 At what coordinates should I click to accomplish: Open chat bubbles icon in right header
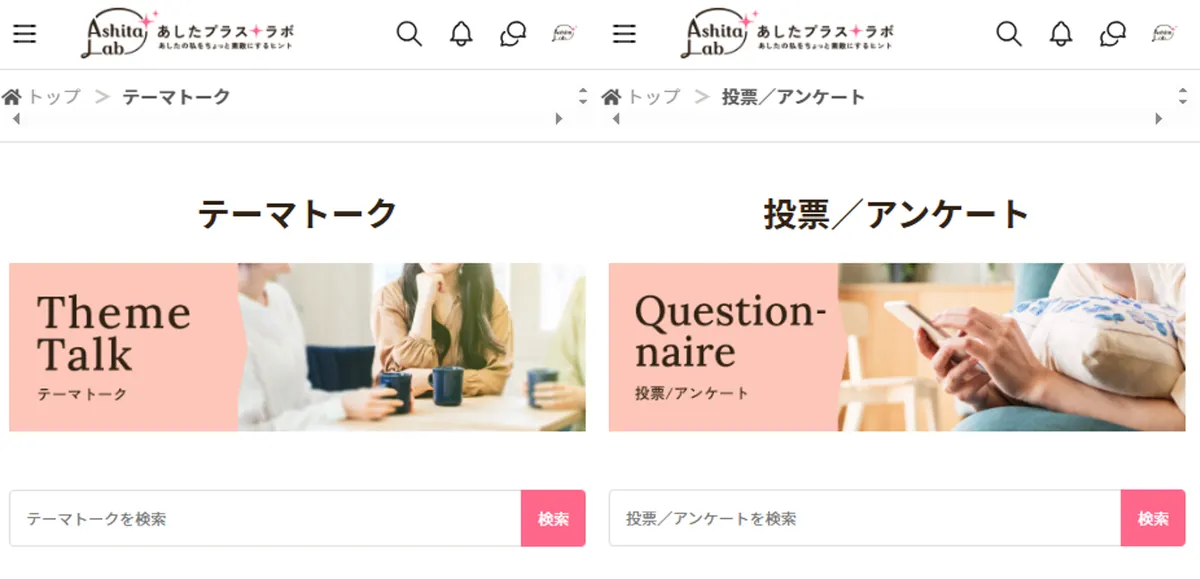click(1113, 34)
